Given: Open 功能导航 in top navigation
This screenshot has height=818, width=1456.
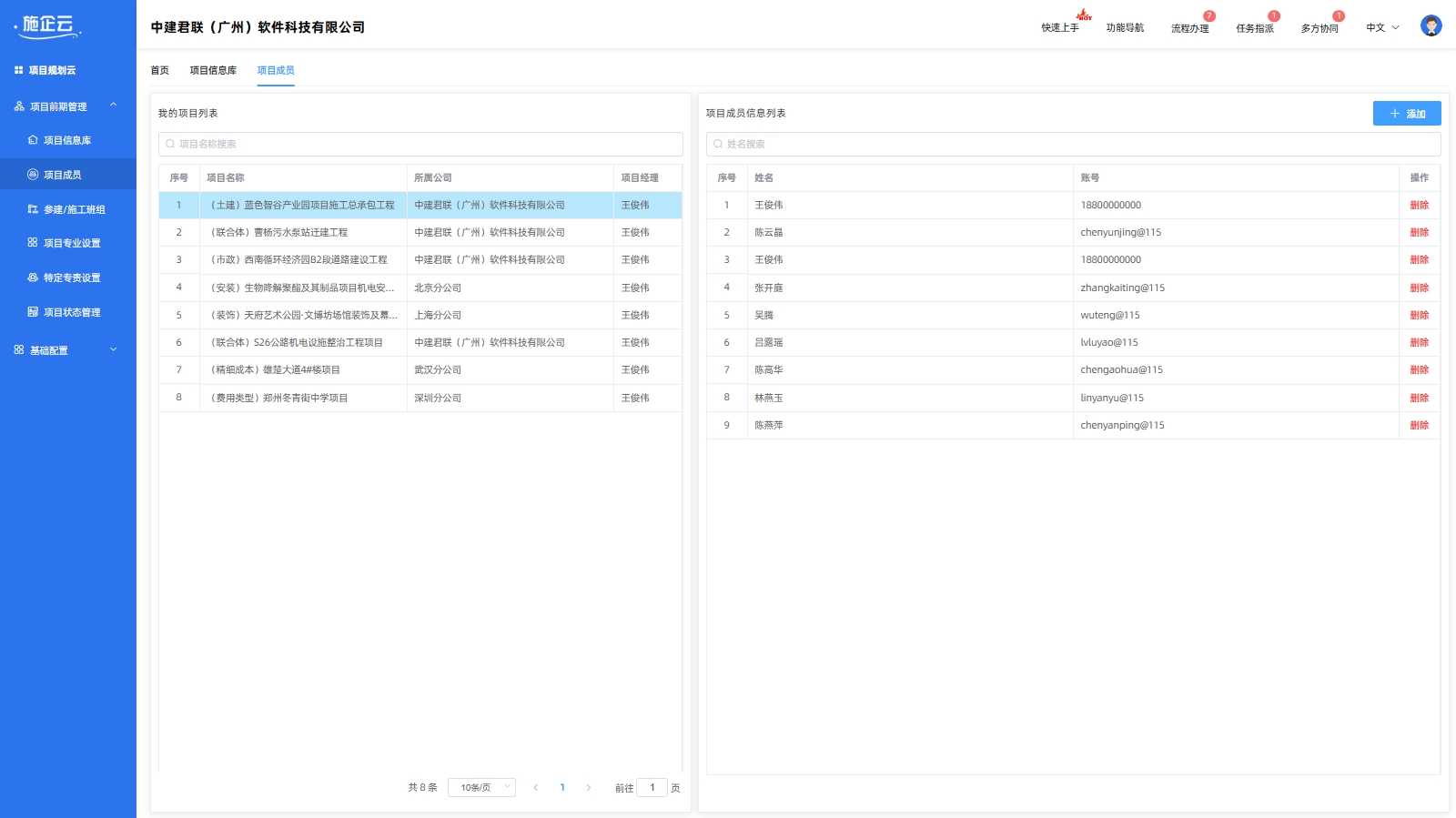Looking at the screenshot, I should point(1125,28).
